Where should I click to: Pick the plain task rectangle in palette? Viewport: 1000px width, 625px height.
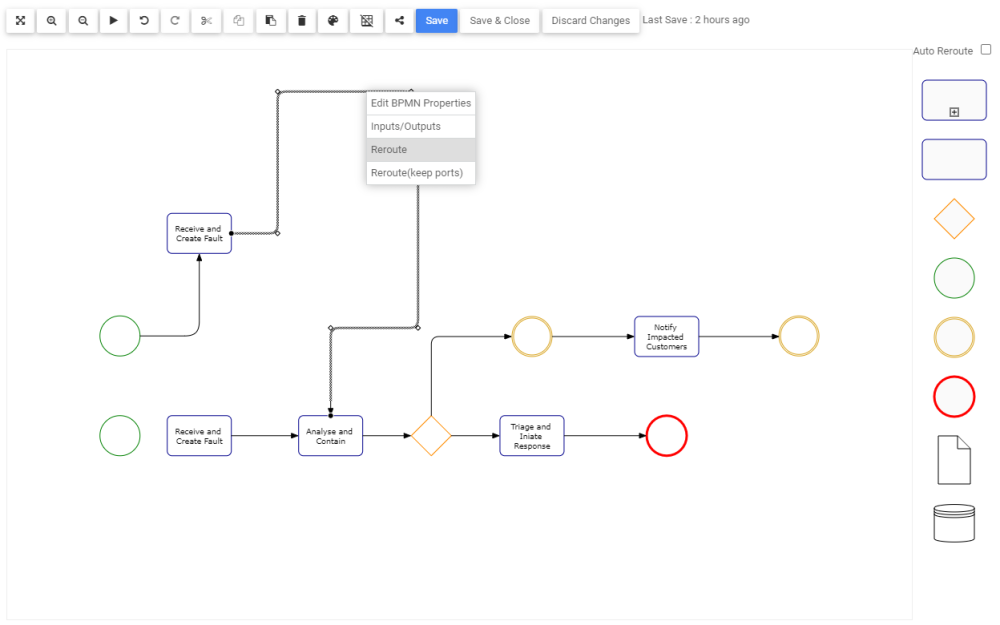pos(954,159)
